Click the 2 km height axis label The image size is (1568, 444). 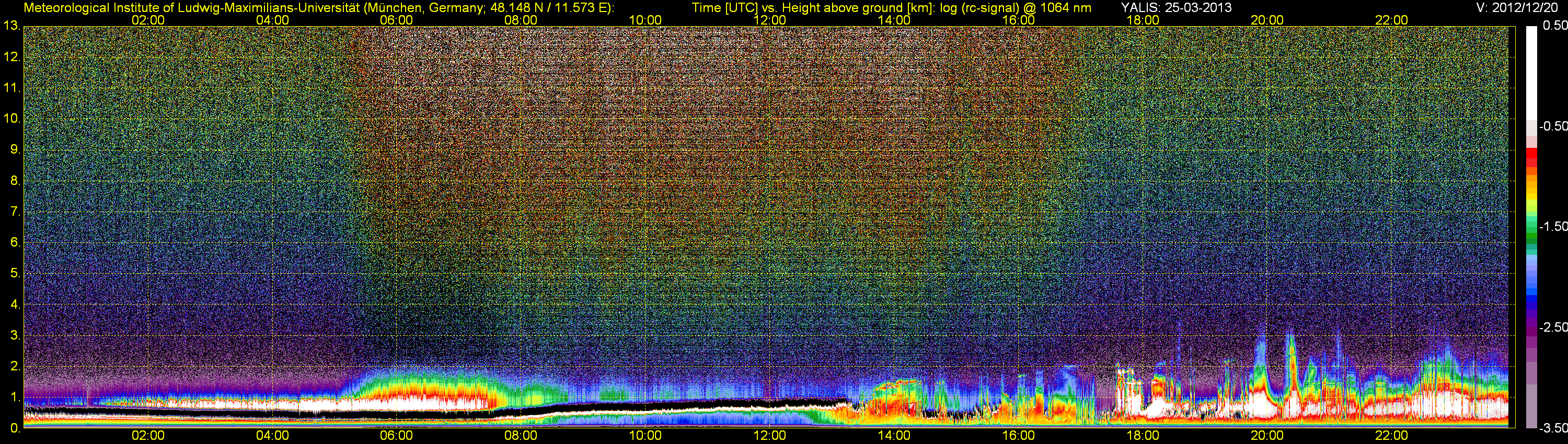click(15, 366)
